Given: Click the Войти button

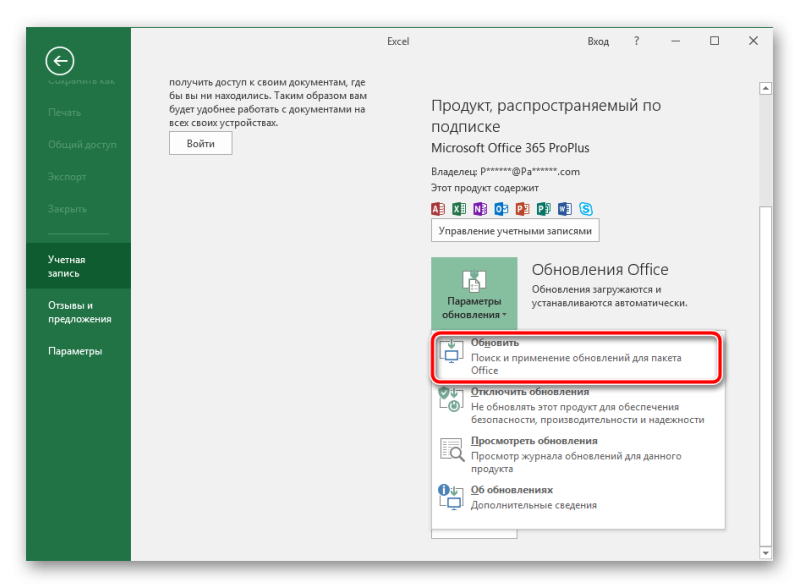Looking at the screenshot, I should pos(201,143).
